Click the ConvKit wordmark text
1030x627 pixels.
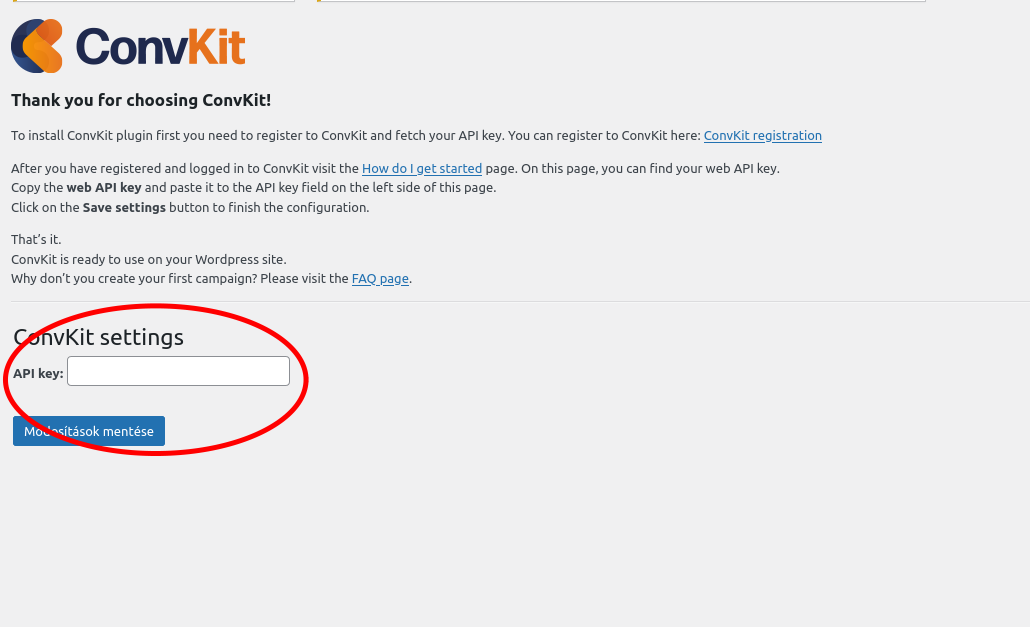pyautogui.click(x=160, y=47)
